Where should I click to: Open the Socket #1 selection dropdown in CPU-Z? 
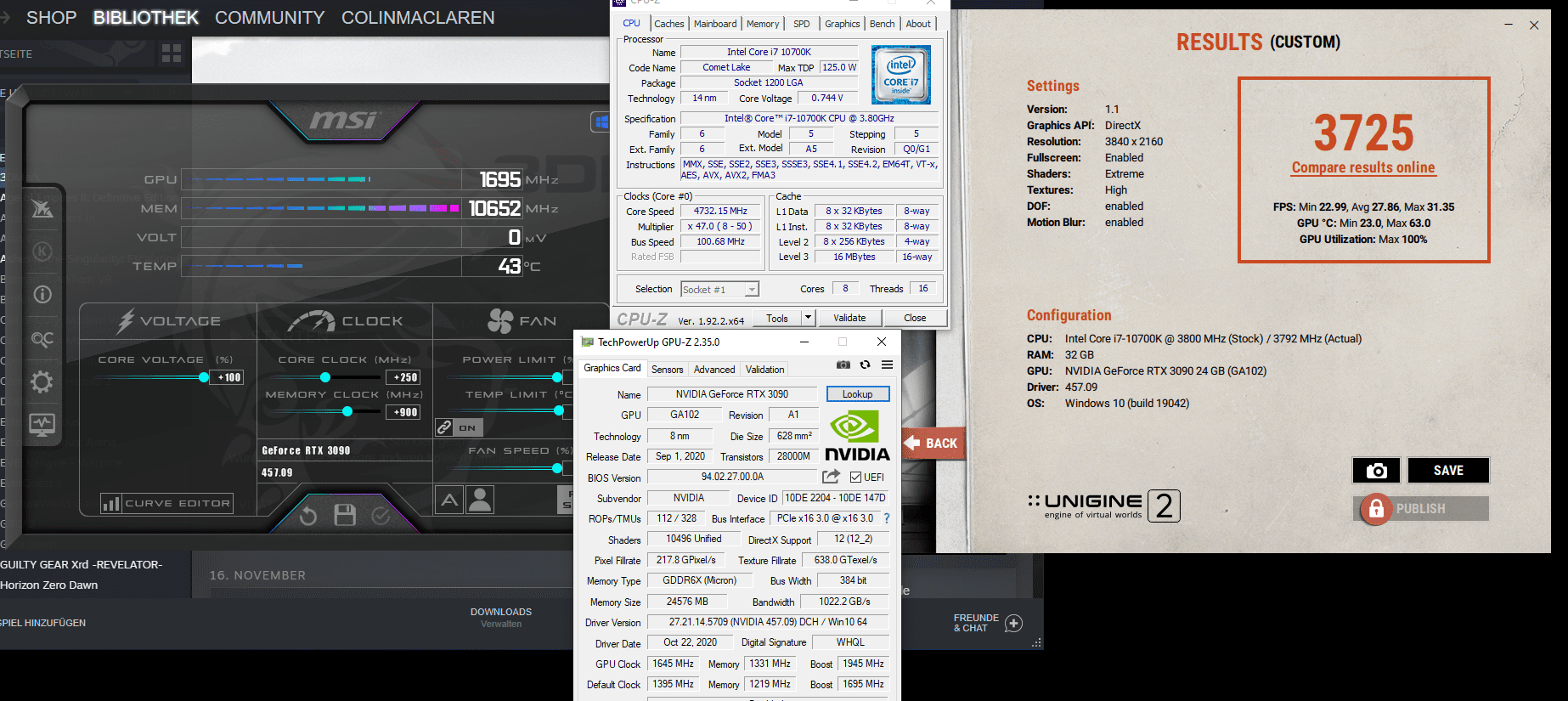(719, 290)
